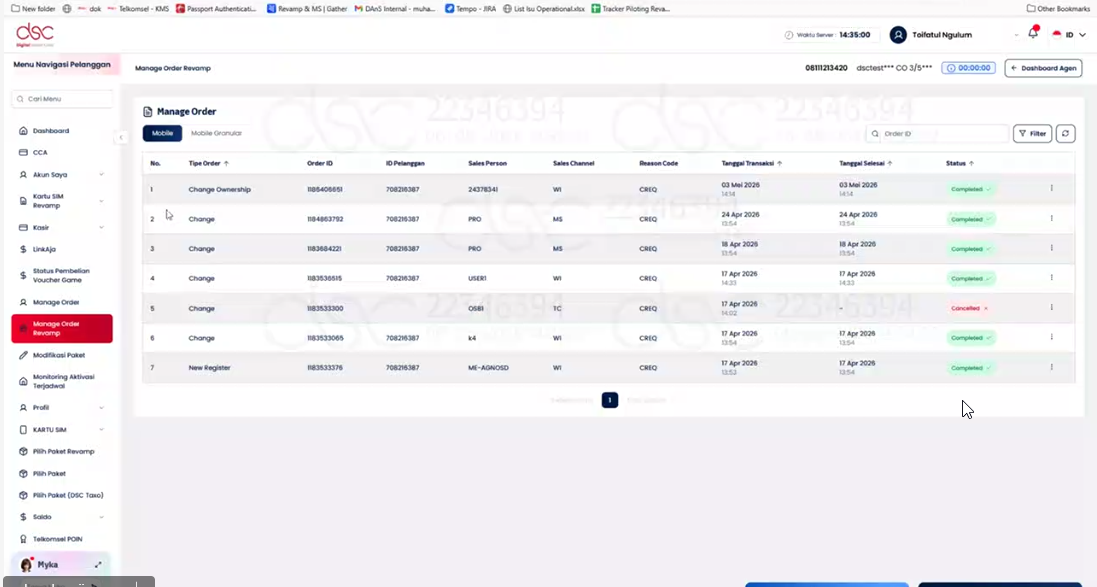Open row actions for cancelled order 1183533300
The image size is (1097, 587).
[x=1052, y=307]
